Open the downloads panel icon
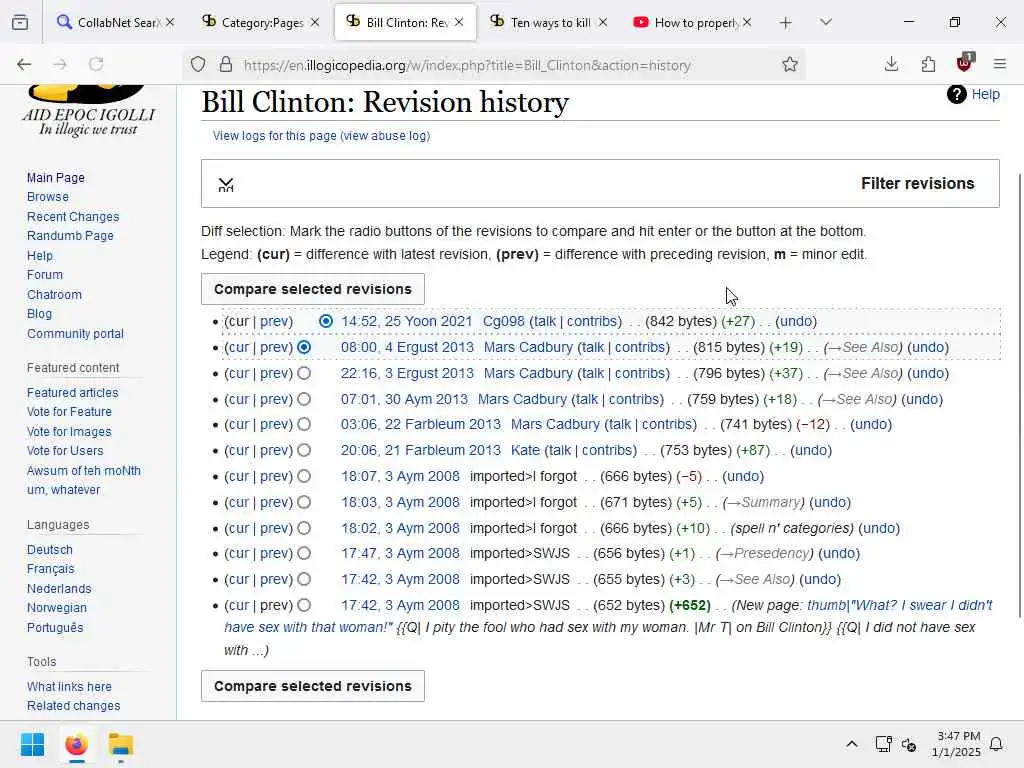This screenshot has height=768, width=1024. 891,64
